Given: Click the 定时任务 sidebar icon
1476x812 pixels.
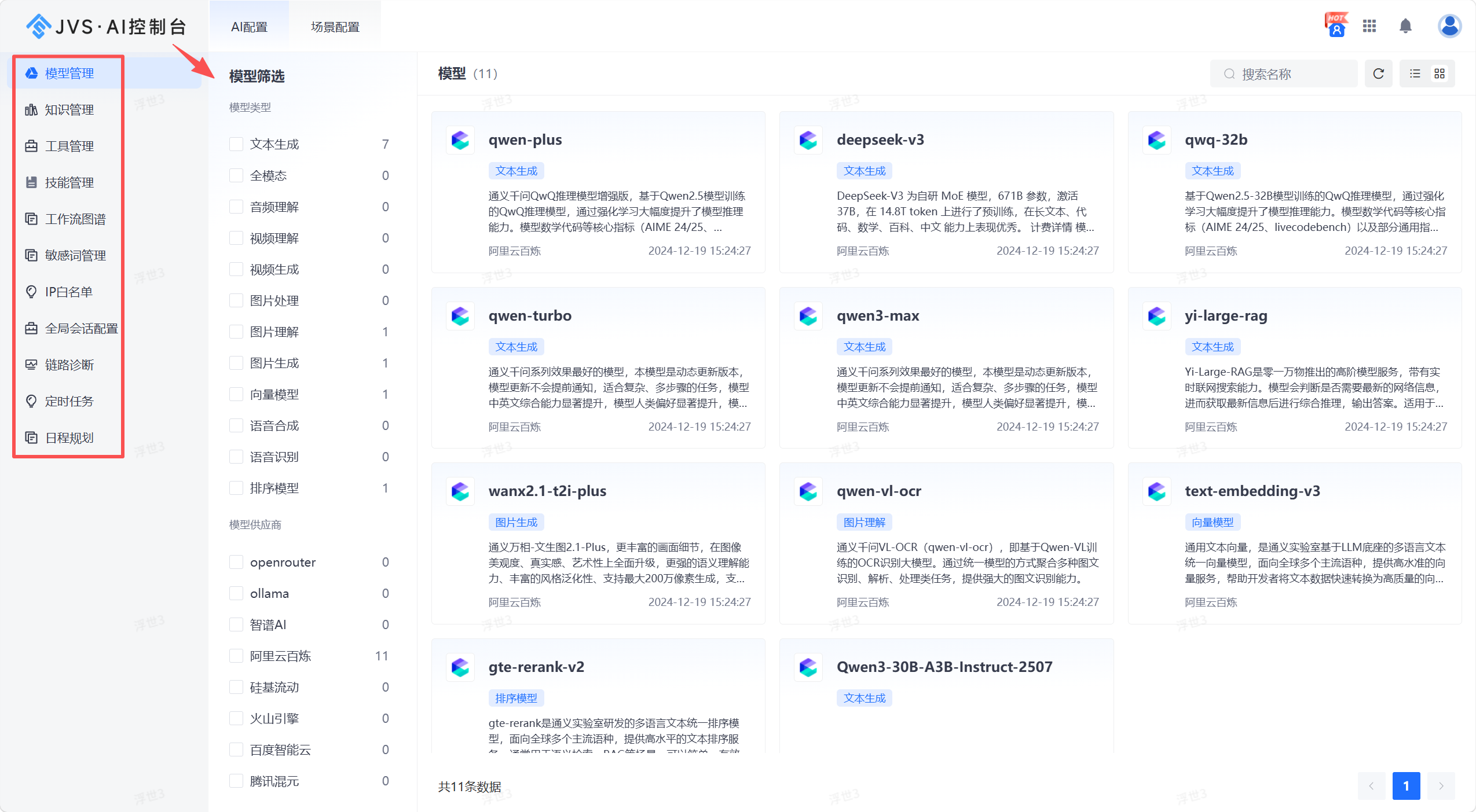Looking at the screenshot, I should [x=31, y=401].
